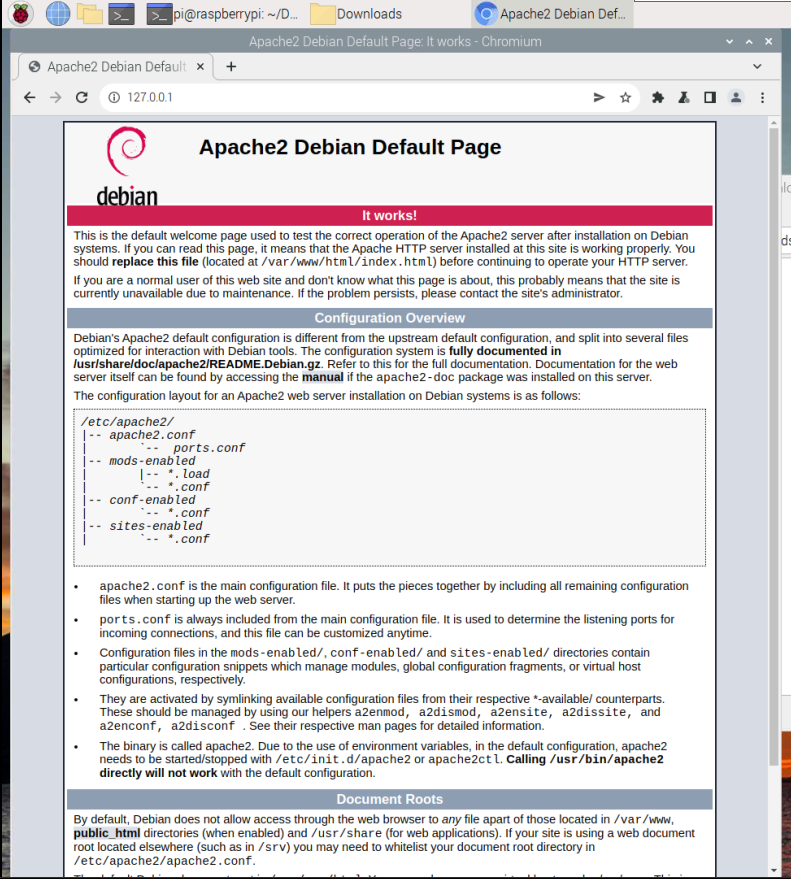Bookmark this page with star icon
Viewport: 791px width, 879px height.
pos(626,98)
